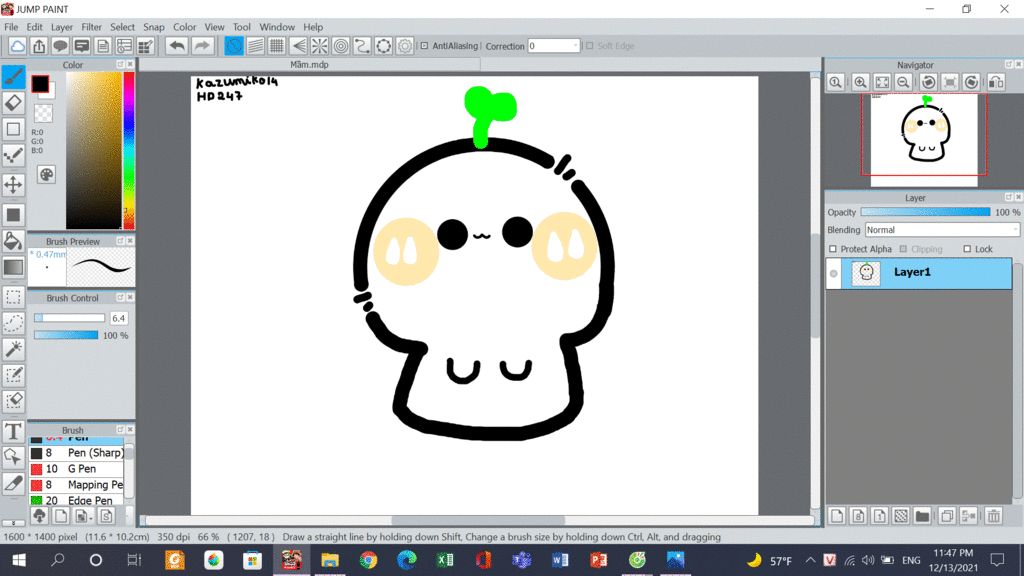Screen dimensions: 1024x576
Task: Open the File menu
Action: [x=11, y=27]
